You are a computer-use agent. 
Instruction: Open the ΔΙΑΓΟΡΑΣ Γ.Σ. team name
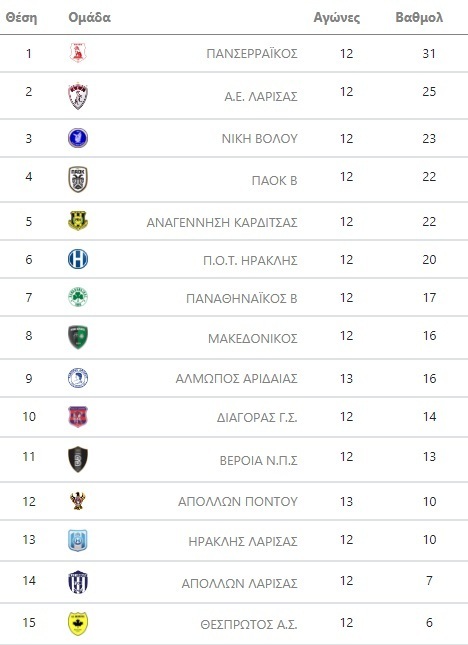click(257, 418)
